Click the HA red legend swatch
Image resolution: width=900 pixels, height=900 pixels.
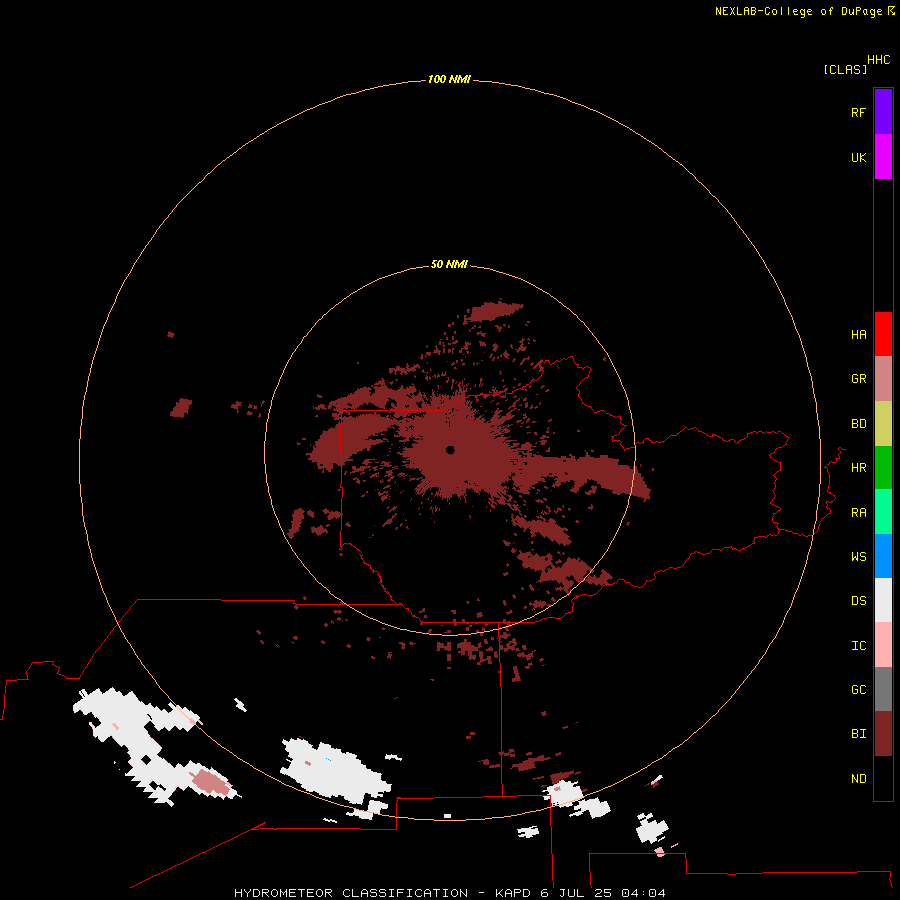tap(883, 334)
